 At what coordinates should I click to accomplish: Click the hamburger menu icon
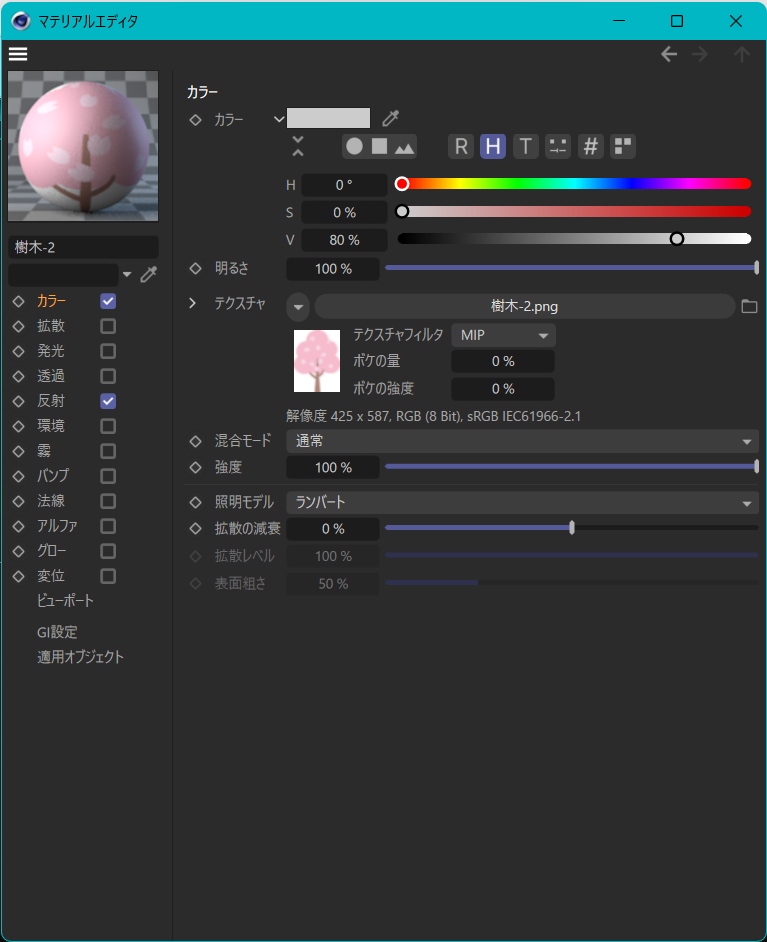pos(18,54)
